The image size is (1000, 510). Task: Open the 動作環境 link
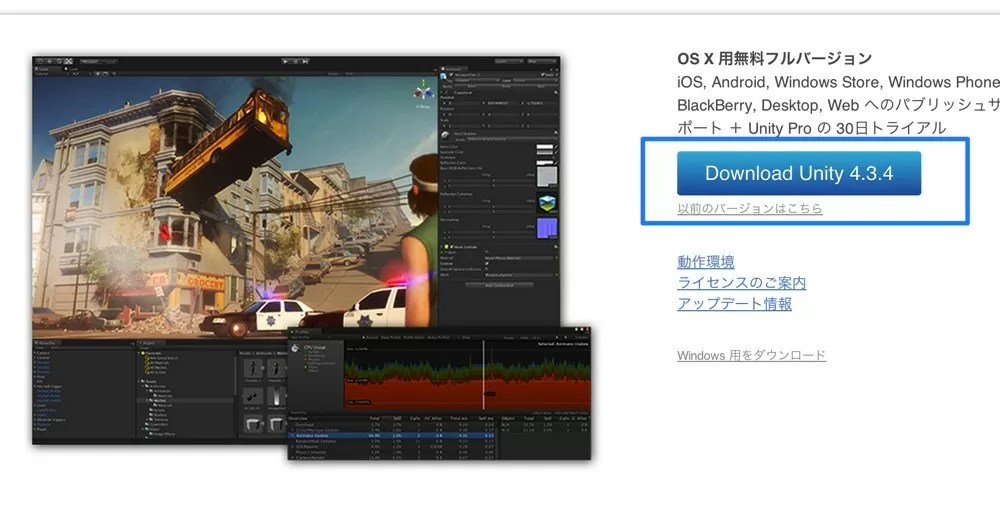tap(705, 261)
